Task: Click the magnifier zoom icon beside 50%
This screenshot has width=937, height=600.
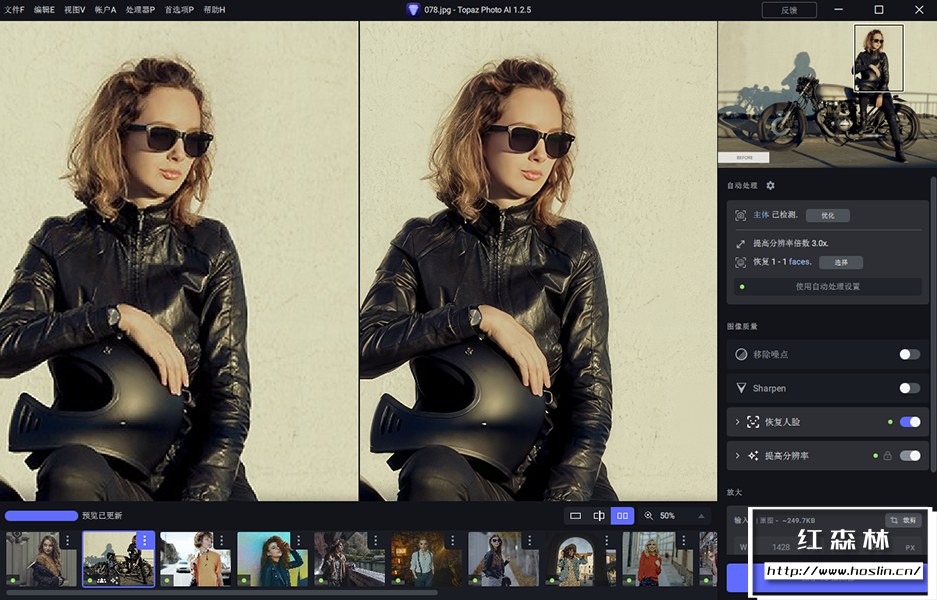Action: (x=649, y=516)
